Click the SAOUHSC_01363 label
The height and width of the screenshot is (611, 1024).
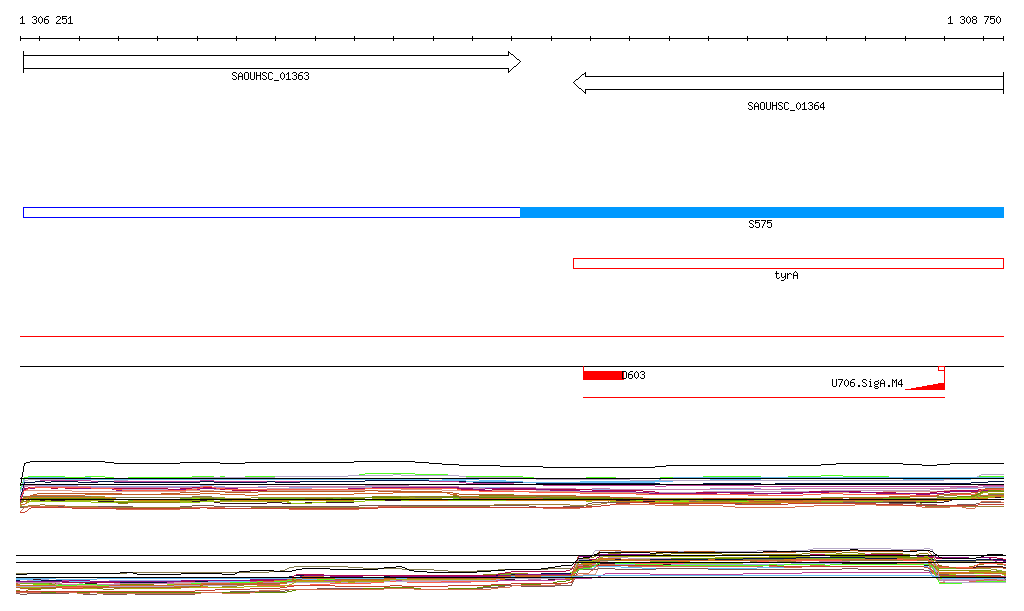(x=270, y=76)
